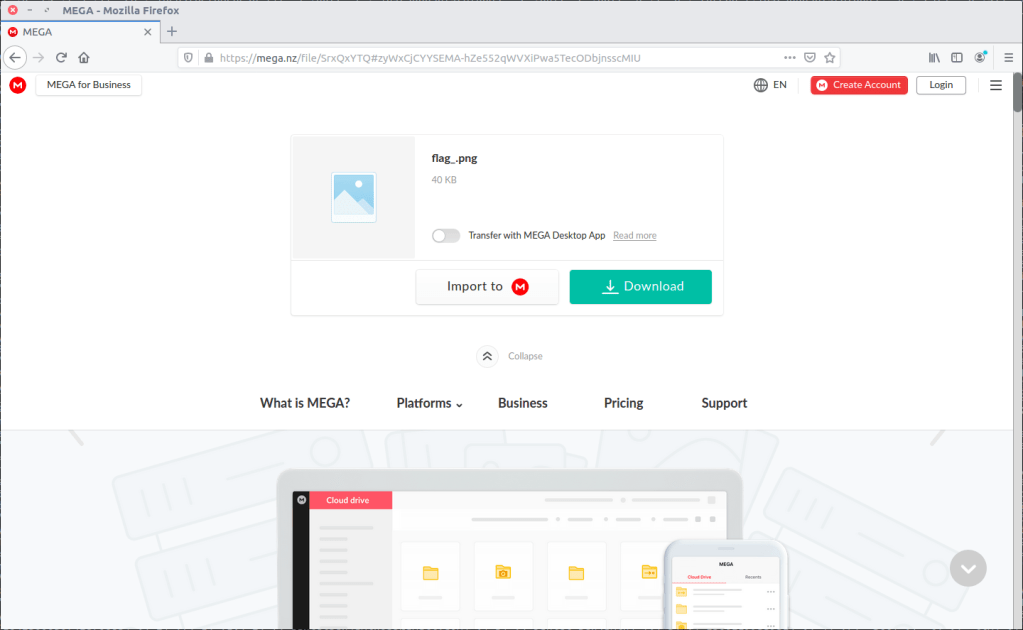Click the scroll-down circle arrow icon
The height and width of the screenshot is (630, 1023).
click(968, 568)
